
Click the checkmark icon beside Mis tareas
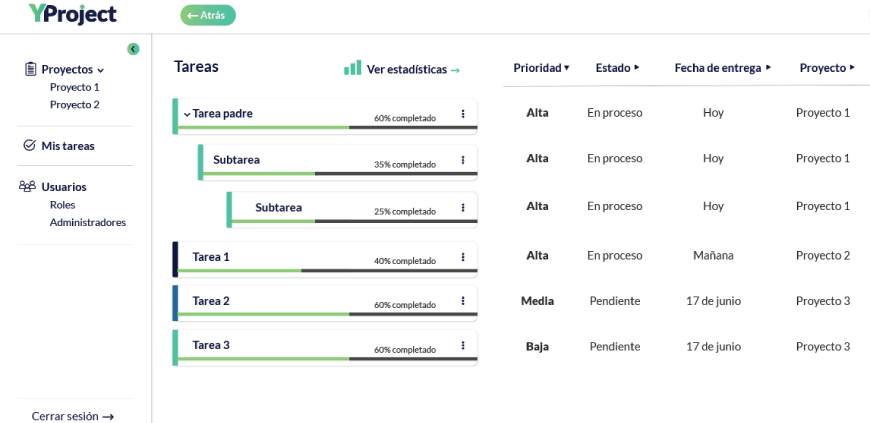pyautogui.click(x=29, y=145)
